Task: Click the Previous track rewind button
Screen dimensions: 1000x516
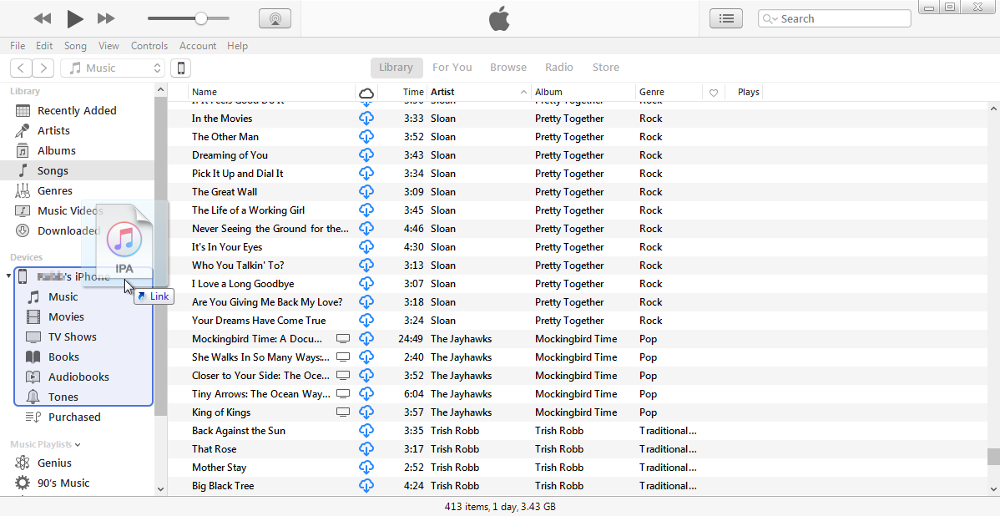Action: (x=43, y=19)
